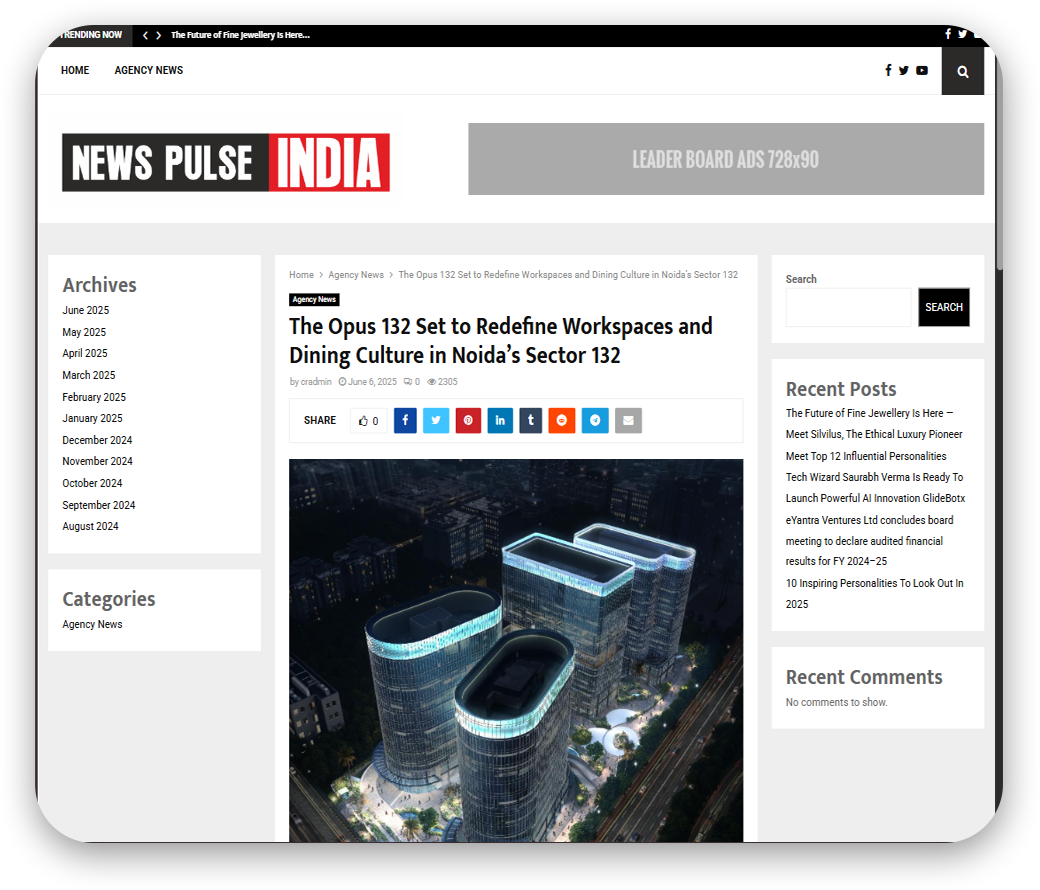The image size is (1040, 890).
Task: Show the previous trending headline with left chevron
Action: coord(145,35)
